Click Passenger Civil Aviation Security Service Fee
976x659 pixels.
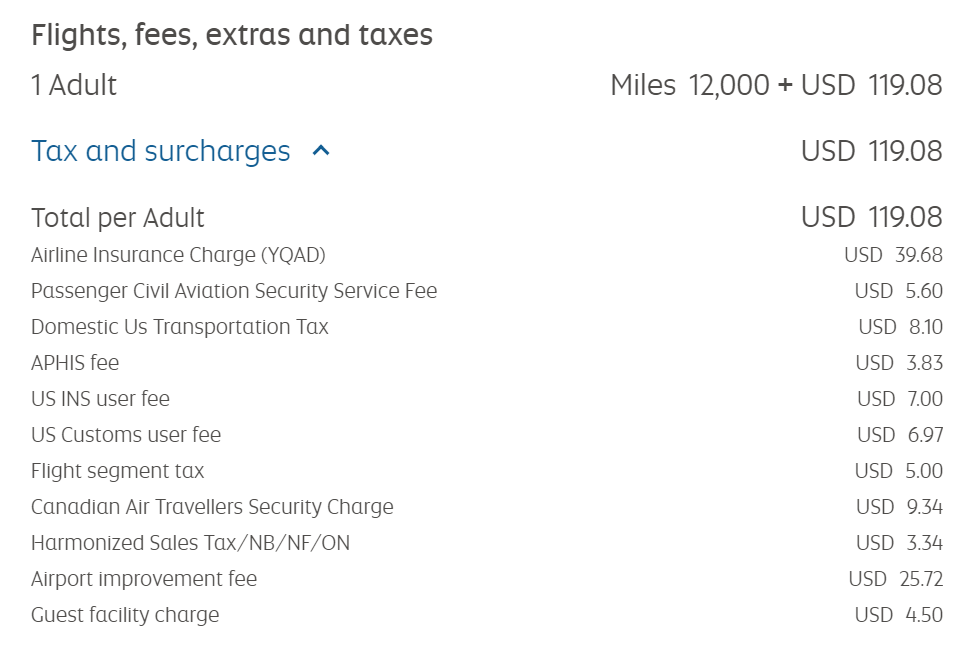tap(234, 291)
